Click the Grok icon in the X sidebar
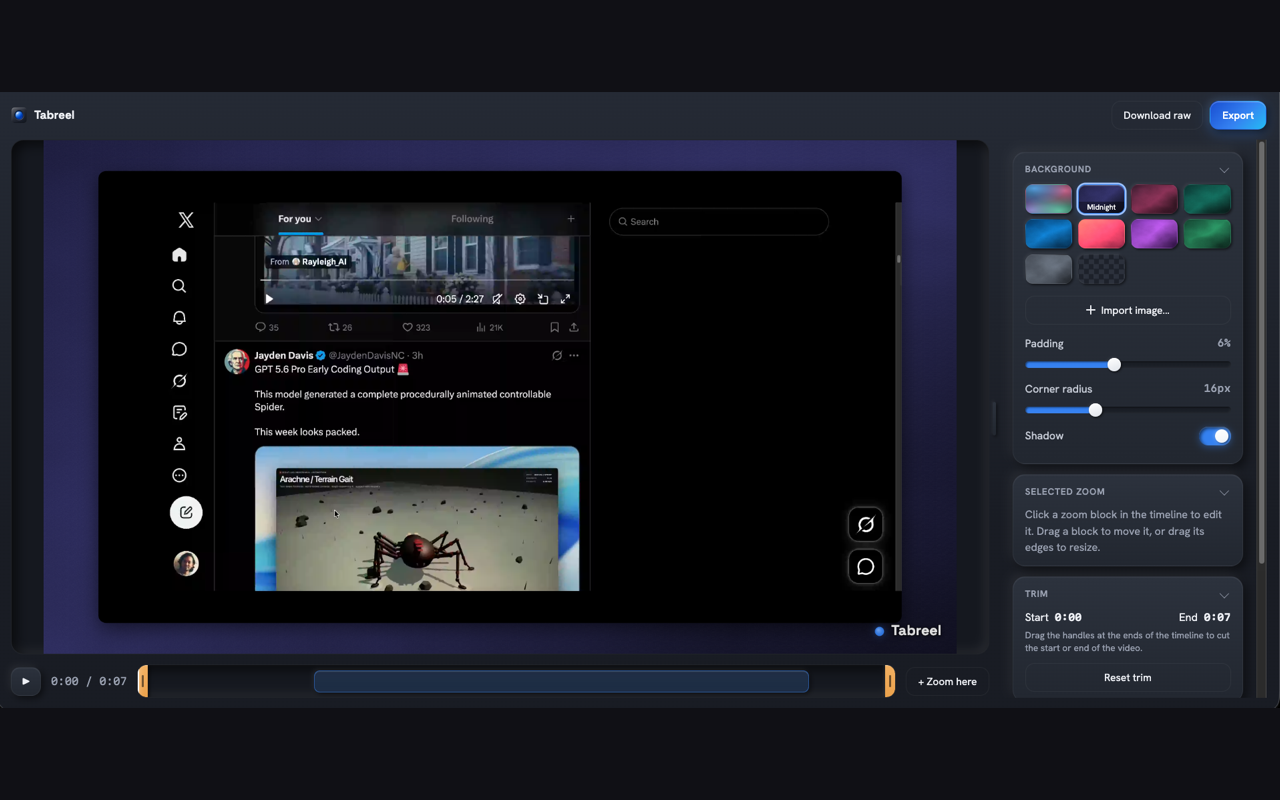Viewport: 1280px width, 800px height. point(179,381)
